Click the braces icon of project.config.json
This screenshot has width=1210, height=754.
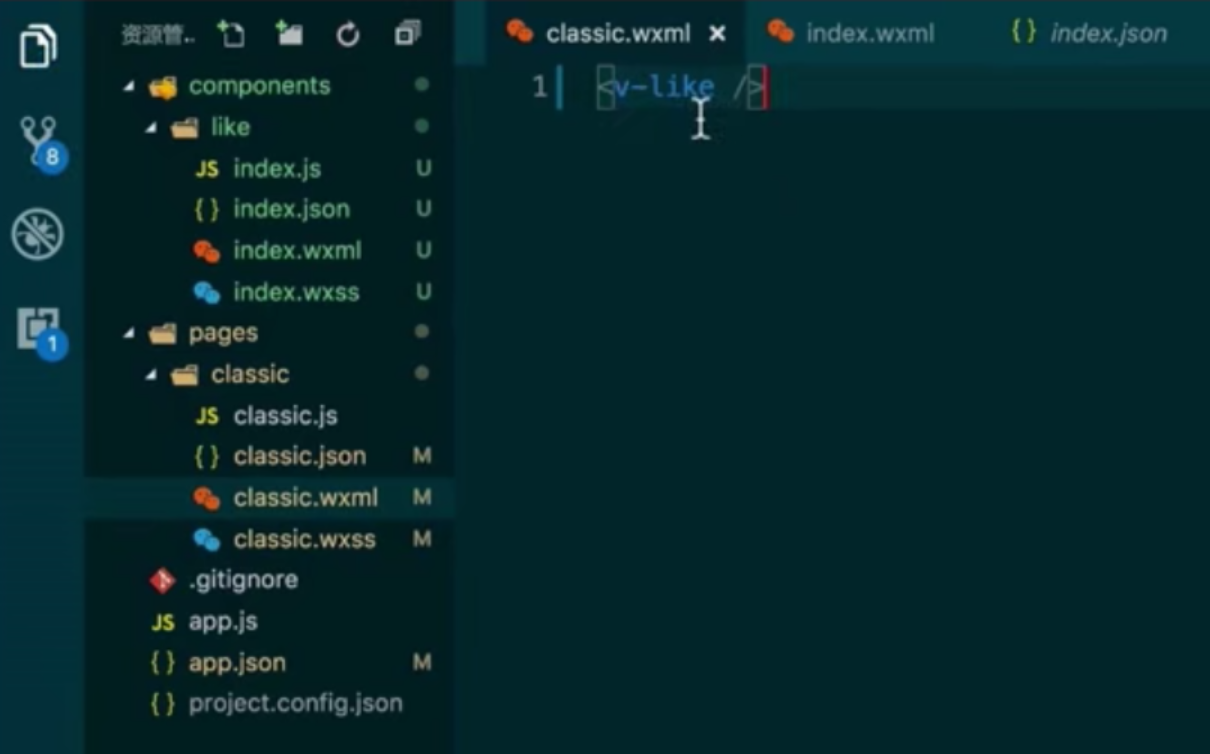163,704
